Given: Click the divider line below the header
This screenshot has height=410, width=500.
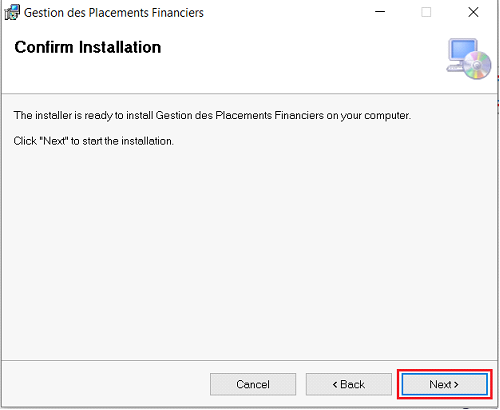Looking at the screenshot, I should (x=249, y=94).
